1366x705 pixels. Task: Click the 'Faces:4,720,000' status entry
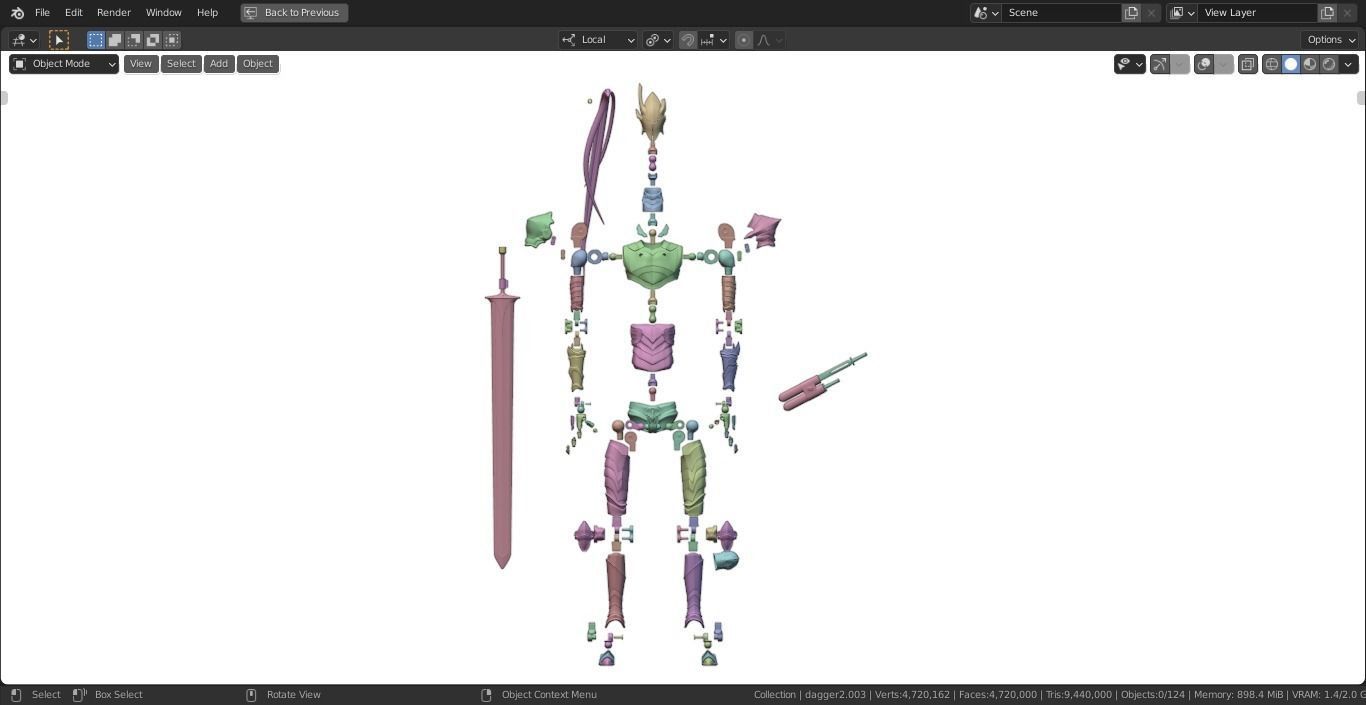click(998, 695)
